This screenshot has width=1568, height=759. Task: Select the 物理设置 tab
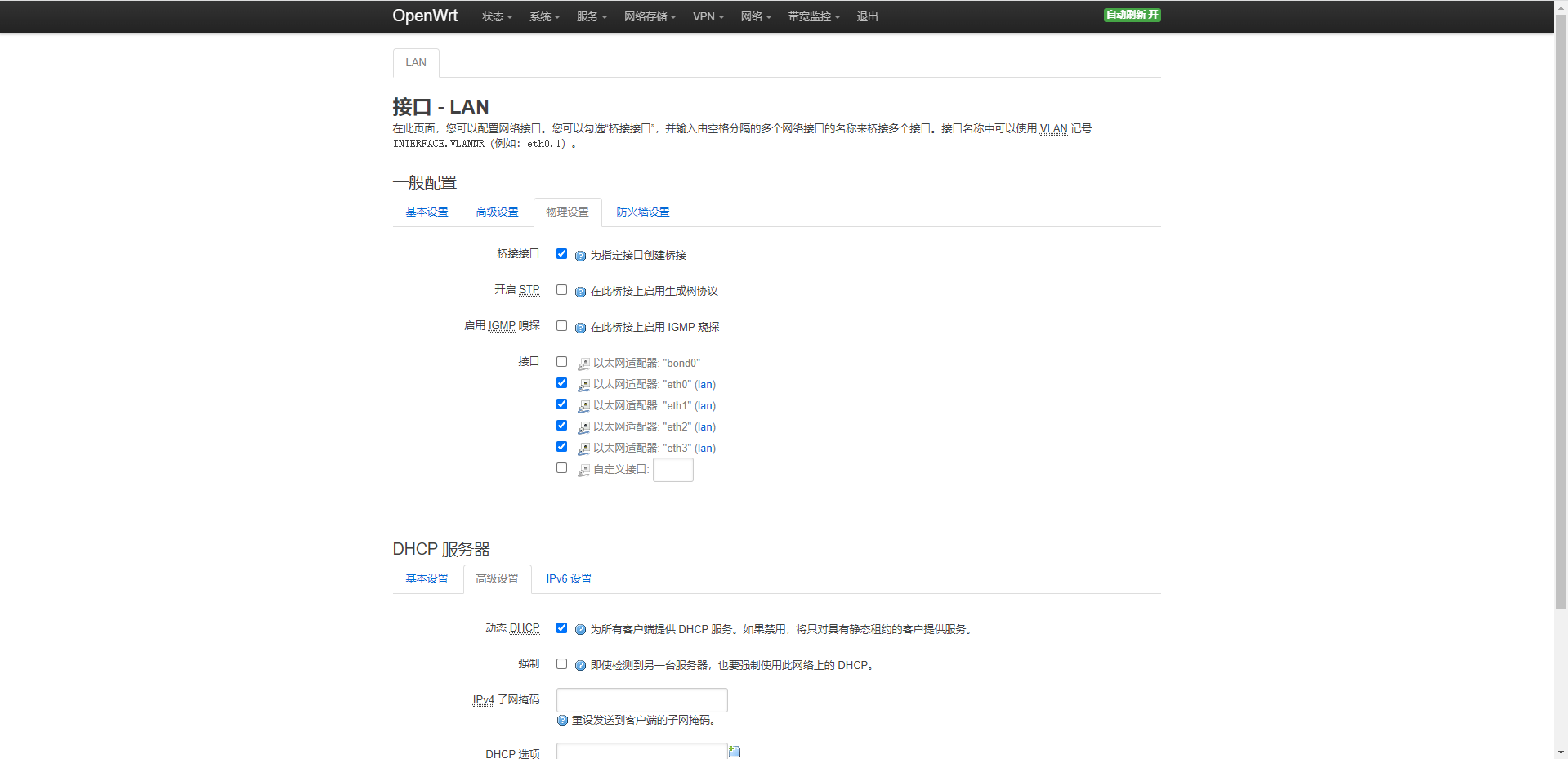[x=567, y=212]
